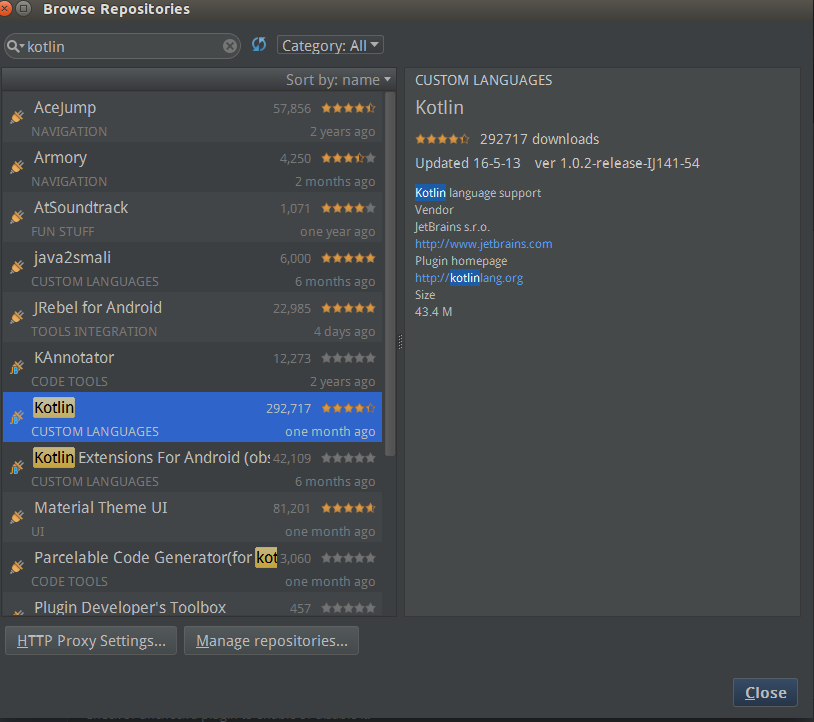Screen dimensions: 814x722
Task: Reload the plugin list
Action: (259, 45)
